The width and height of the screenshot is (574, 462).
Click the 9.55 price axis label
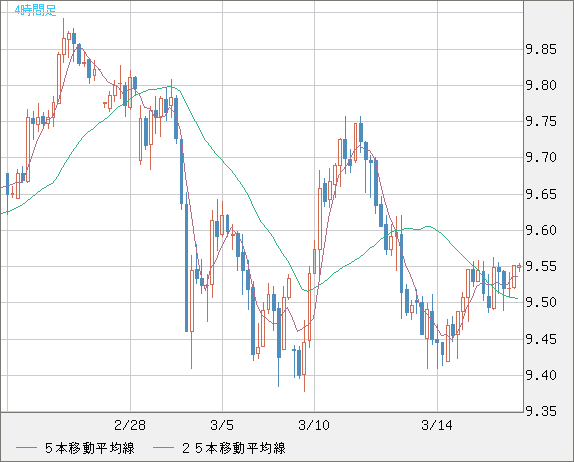(x=541, y=267)
